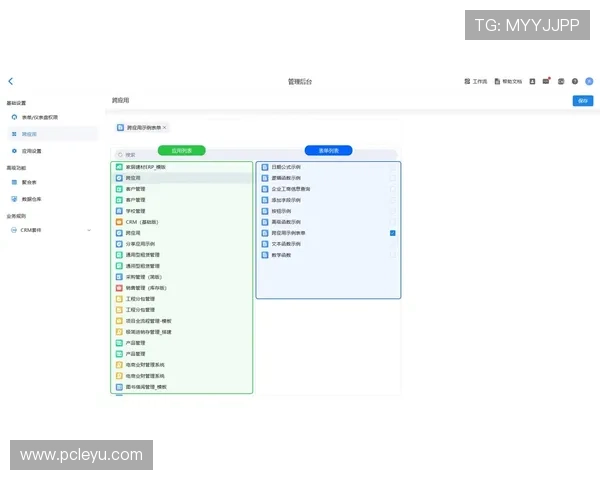Check the box for 企业工商信息查询

[393, 189]
